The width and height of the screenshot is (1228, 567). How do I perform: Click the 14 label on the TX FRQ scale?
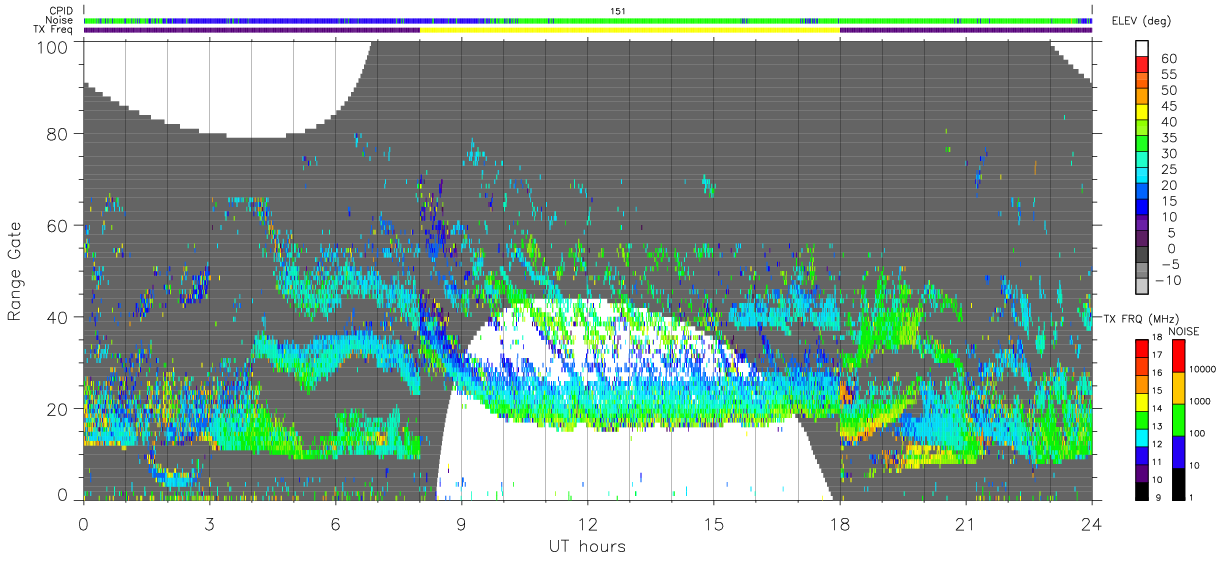point(1157,408)
